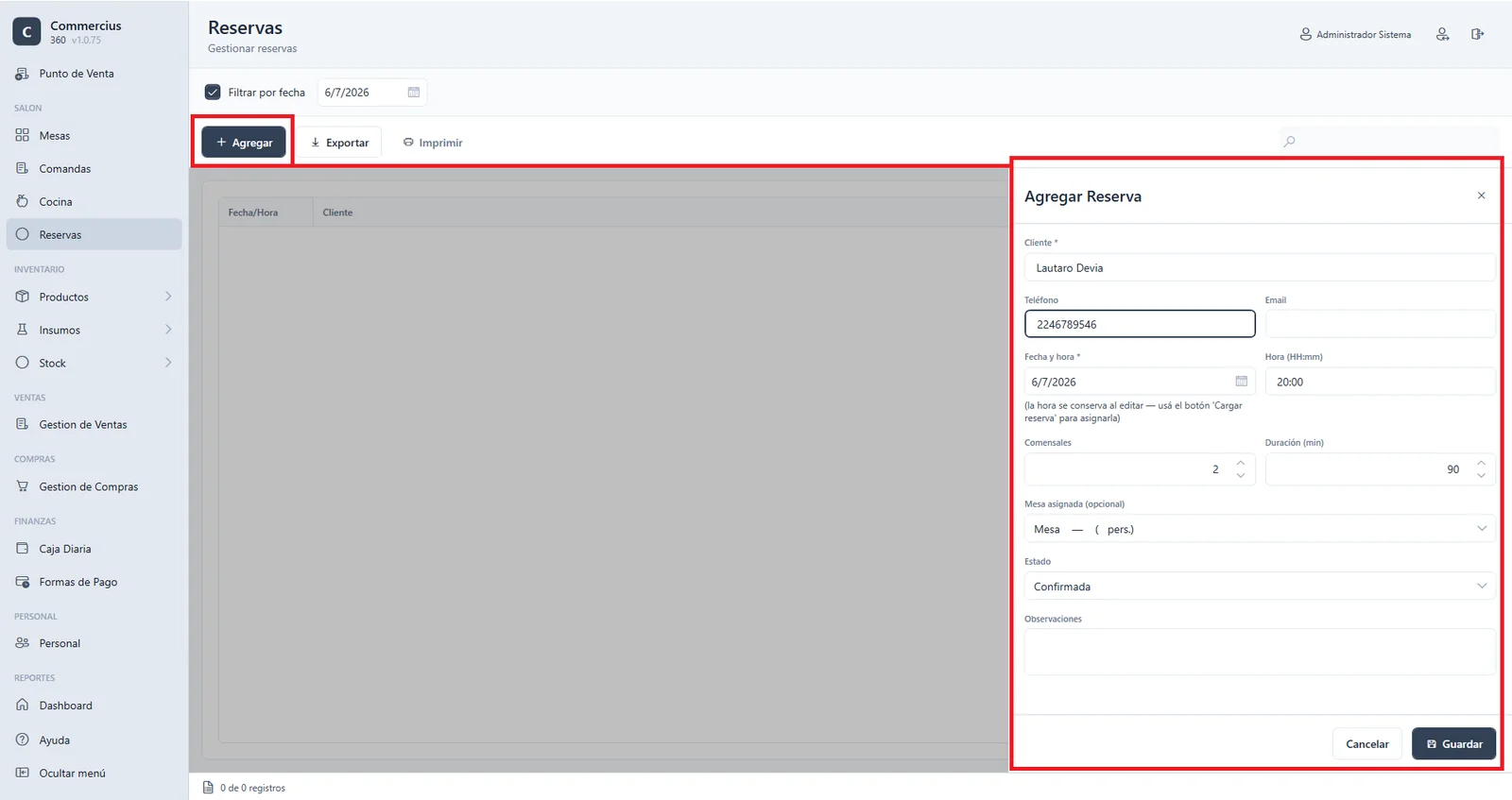Expand the Stock submenu chevron

point(168,363)
